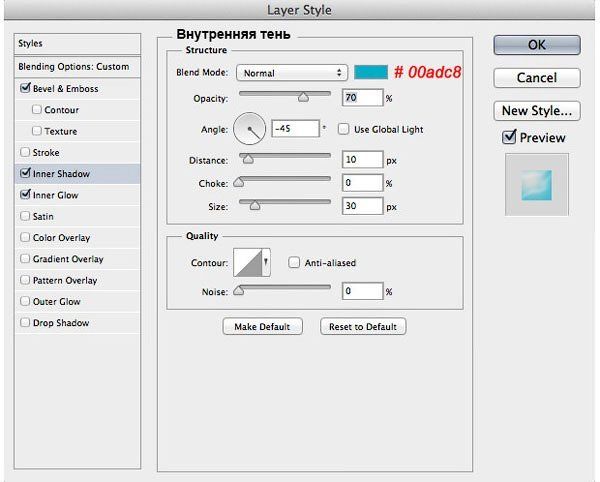Click the Angle dial control

(x=249, y=128)
